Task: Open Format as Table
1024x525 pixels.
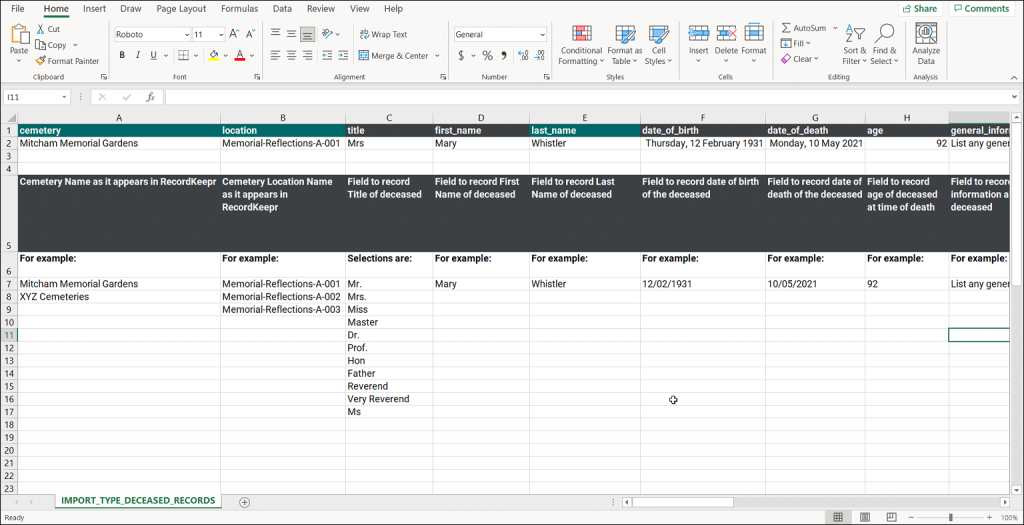Action: 625,46
